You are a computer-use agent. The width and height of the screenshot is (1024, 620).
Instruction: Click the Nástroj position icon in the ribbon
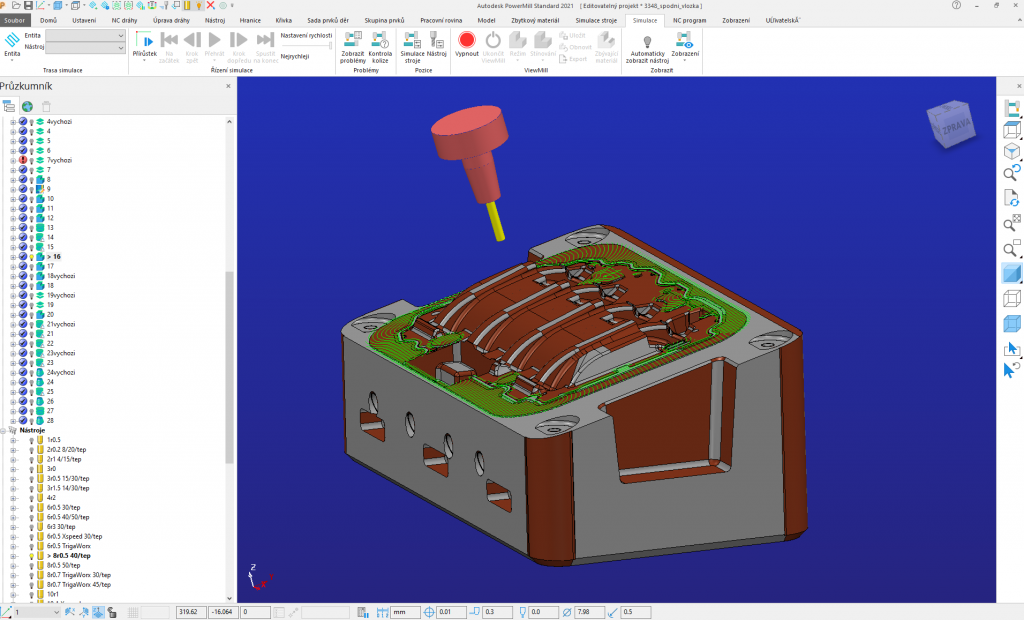[437, 41]
